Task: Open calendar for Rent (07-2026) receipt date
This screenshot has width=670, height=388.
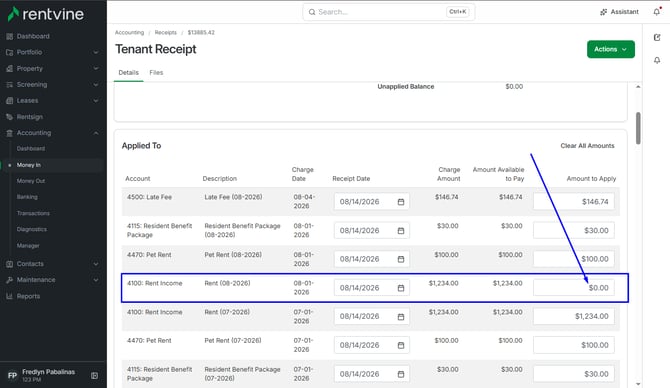Action: click(x=401, y=317)
